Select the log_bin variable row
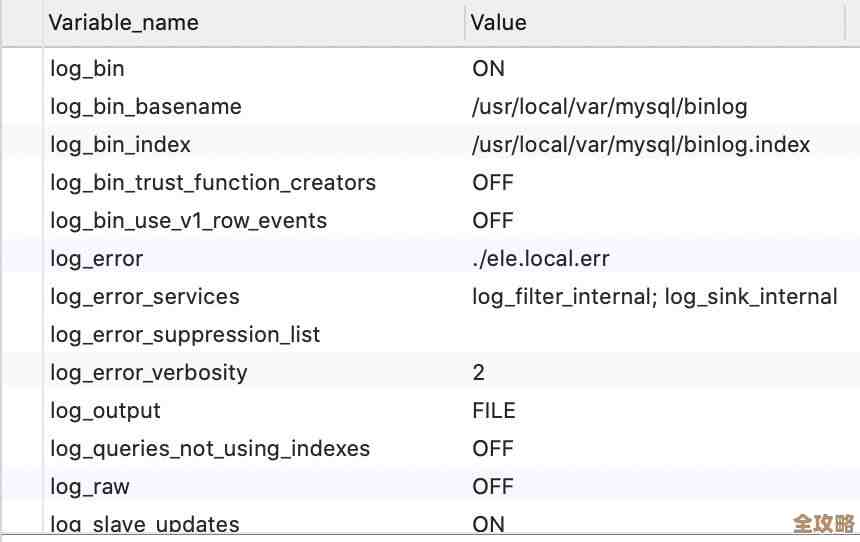The image size is (860, 542). 88,69
